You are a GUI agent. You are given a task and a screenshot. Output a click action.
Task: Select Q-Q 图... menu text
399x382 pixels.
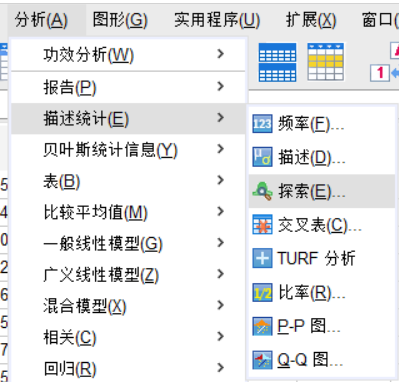pos(310,360)
